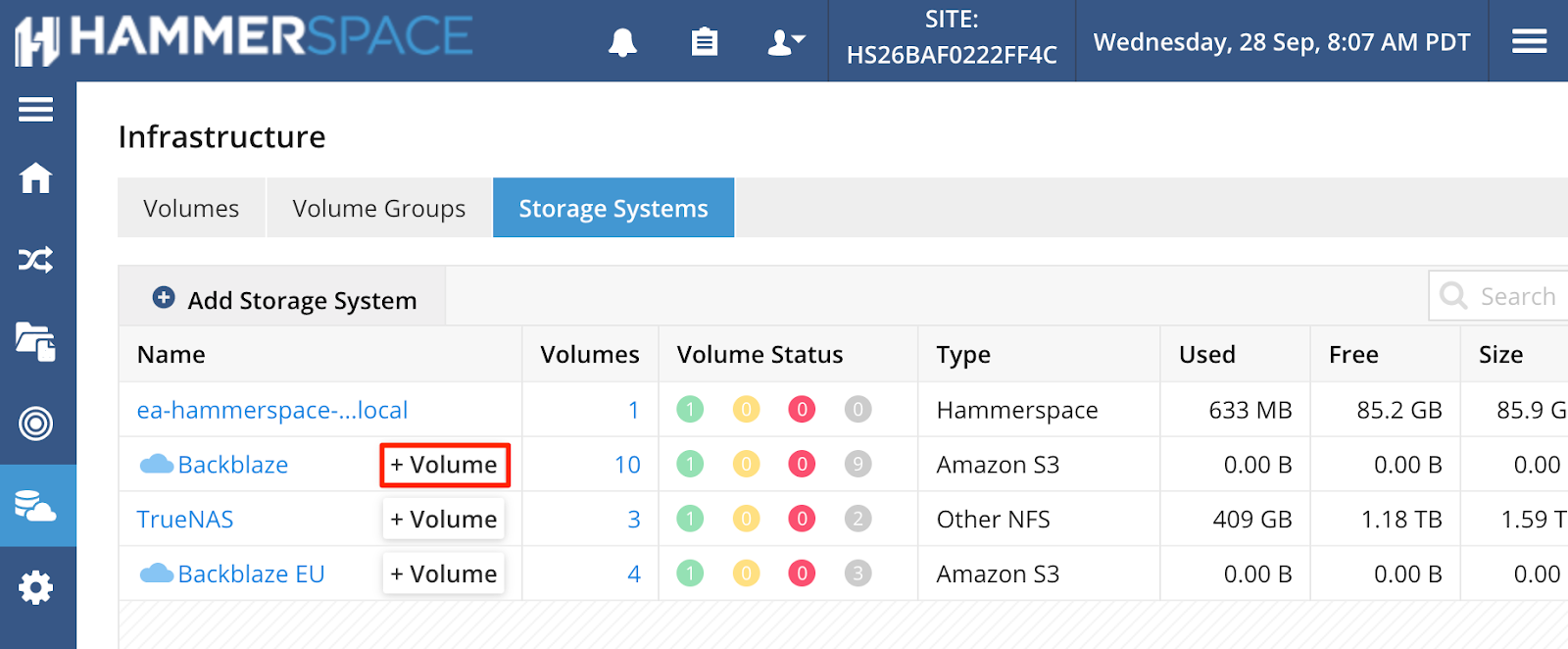Viewport: 1568px width, 649px height.
Task: Click the green status badge for ea-hammerspace row
Action: [690, 409]
